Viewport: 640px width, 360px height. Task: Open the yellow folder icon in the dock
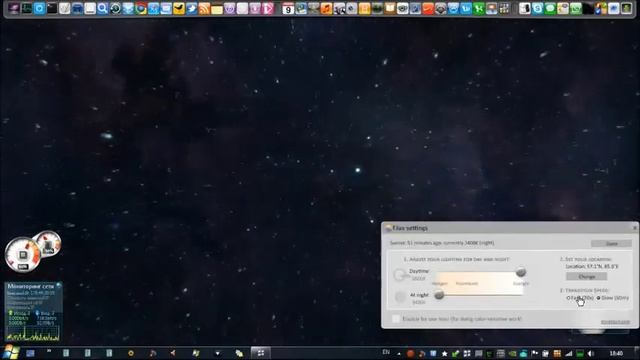[x=217, y=9]
